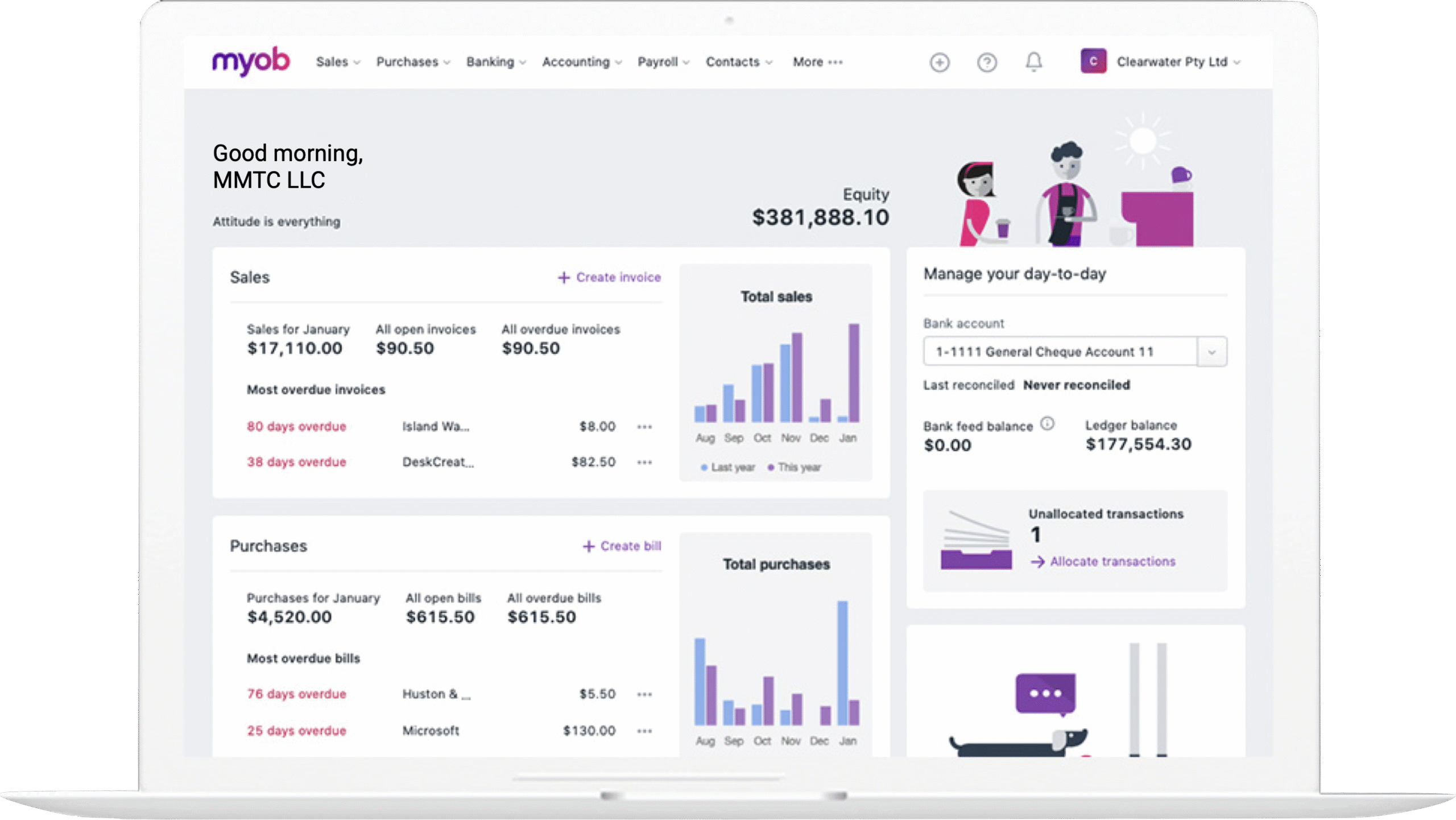
Task: Expand the Clearwater Pty Ltd account chevron
Action: pyautogui.click(x=1238, y=63)
